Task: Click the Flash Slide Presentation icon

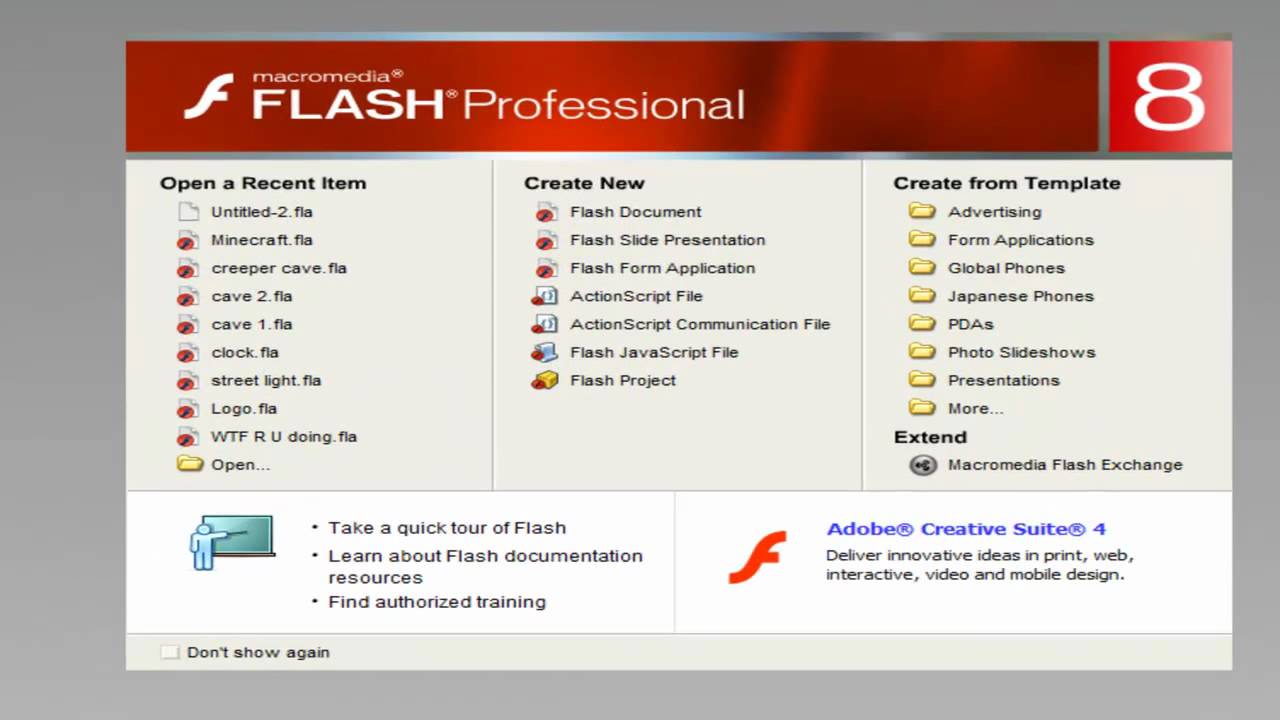Action: [x=545, y=240]
